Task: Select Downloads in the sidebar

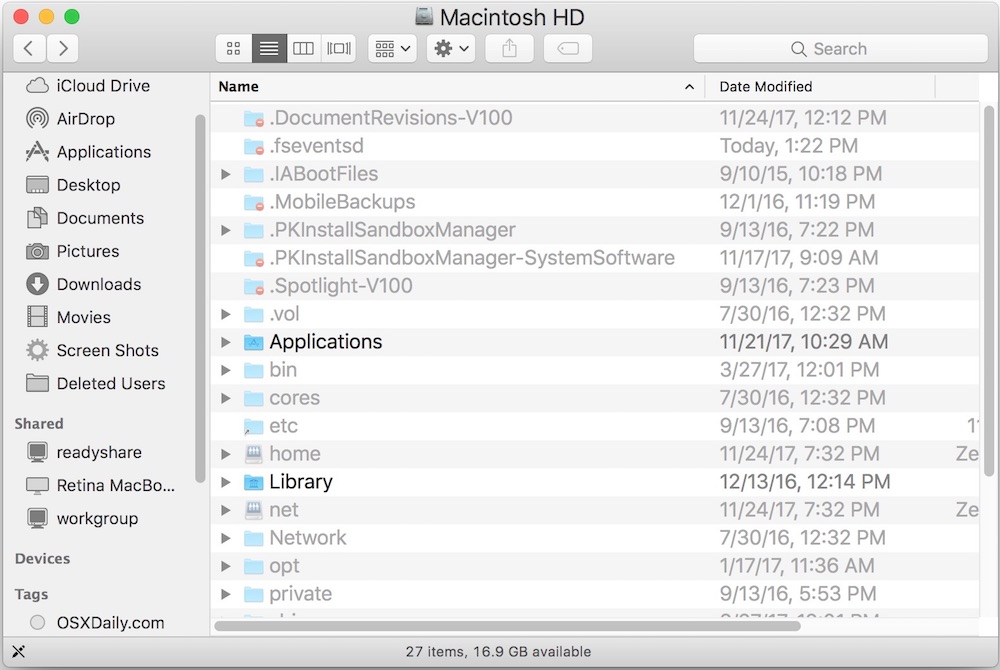Action: [x=95, y=284]
